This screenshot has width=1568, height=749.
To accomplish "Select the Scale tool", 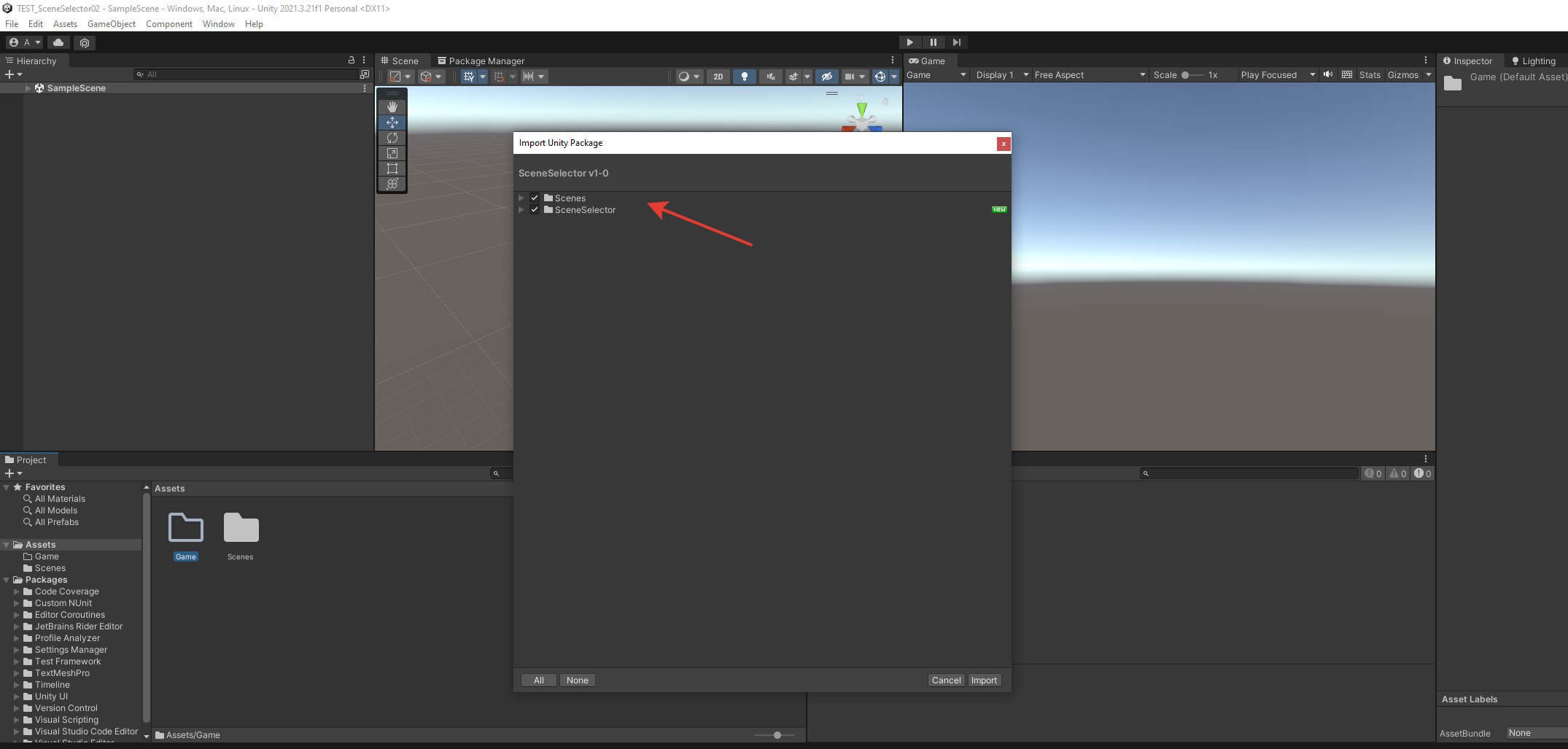I will coord(392,153).
